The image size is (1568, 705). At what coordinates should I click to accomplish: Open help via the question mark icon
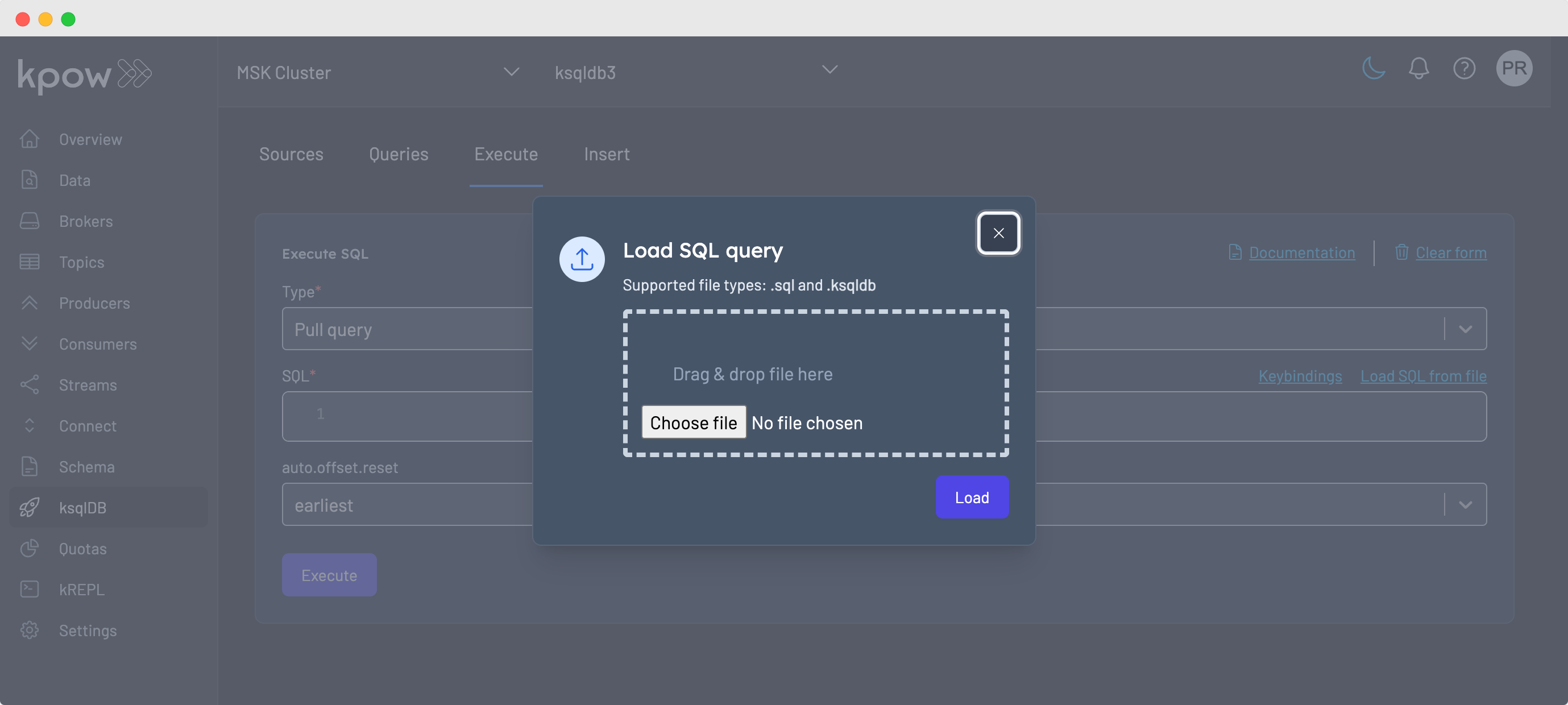tap(1465, 68)
